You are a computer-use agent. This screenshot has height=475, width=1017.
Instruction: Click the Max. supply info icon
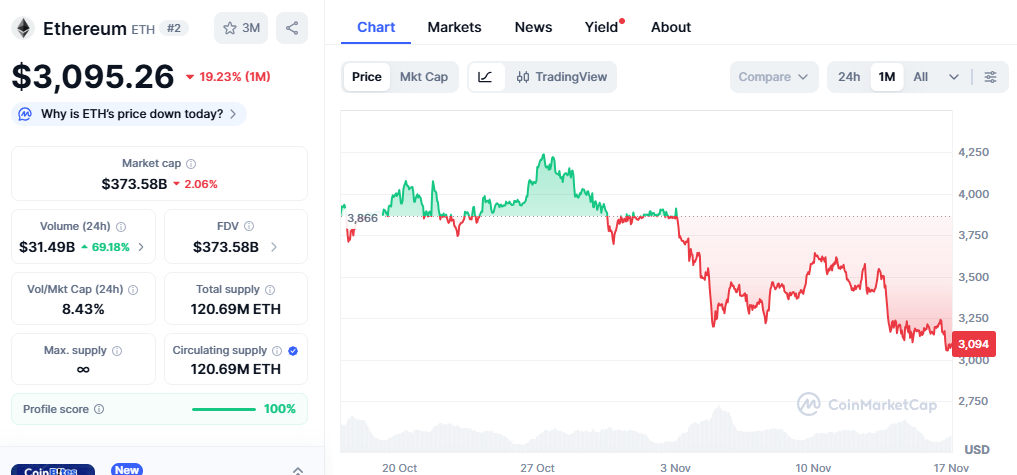point(117,351)
